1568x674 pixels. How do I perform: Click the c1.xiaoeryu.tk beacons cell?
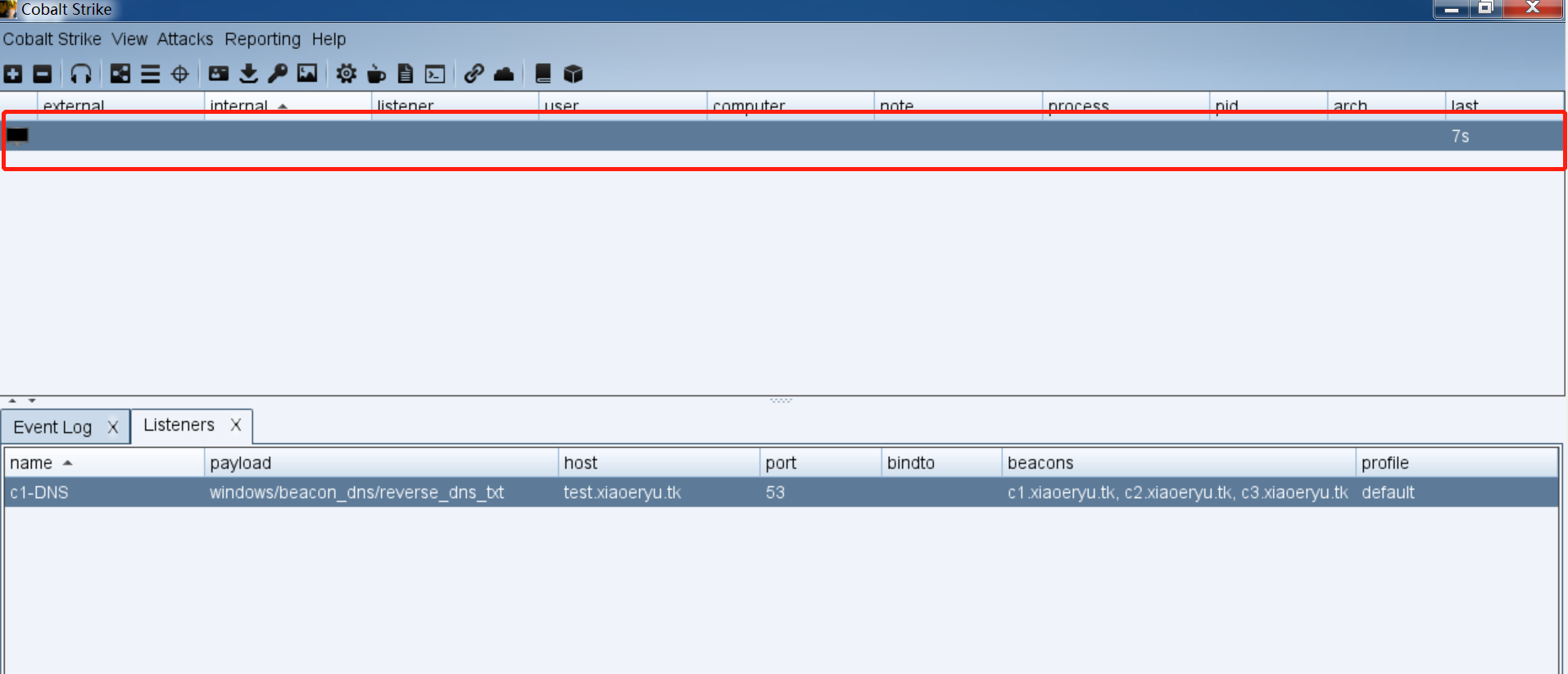tap(1177, 492)
